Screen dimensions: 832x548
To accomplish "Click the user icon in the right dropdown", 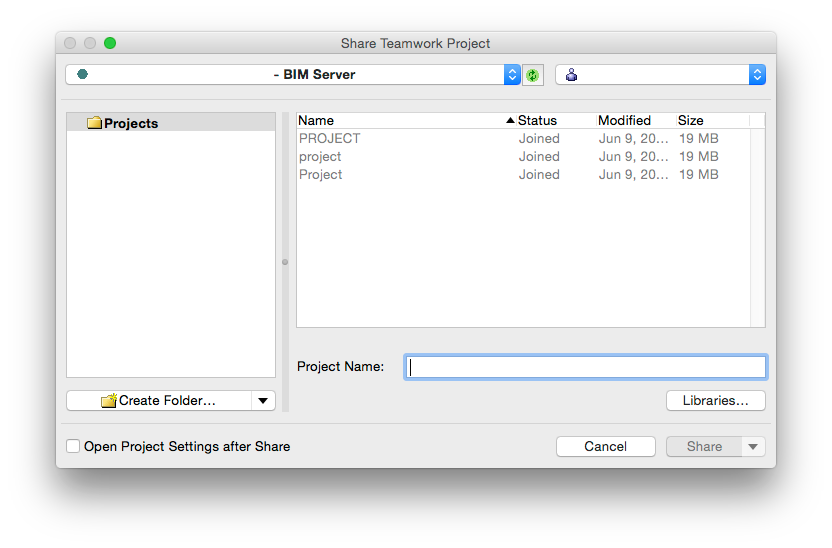I will [571, 75].
